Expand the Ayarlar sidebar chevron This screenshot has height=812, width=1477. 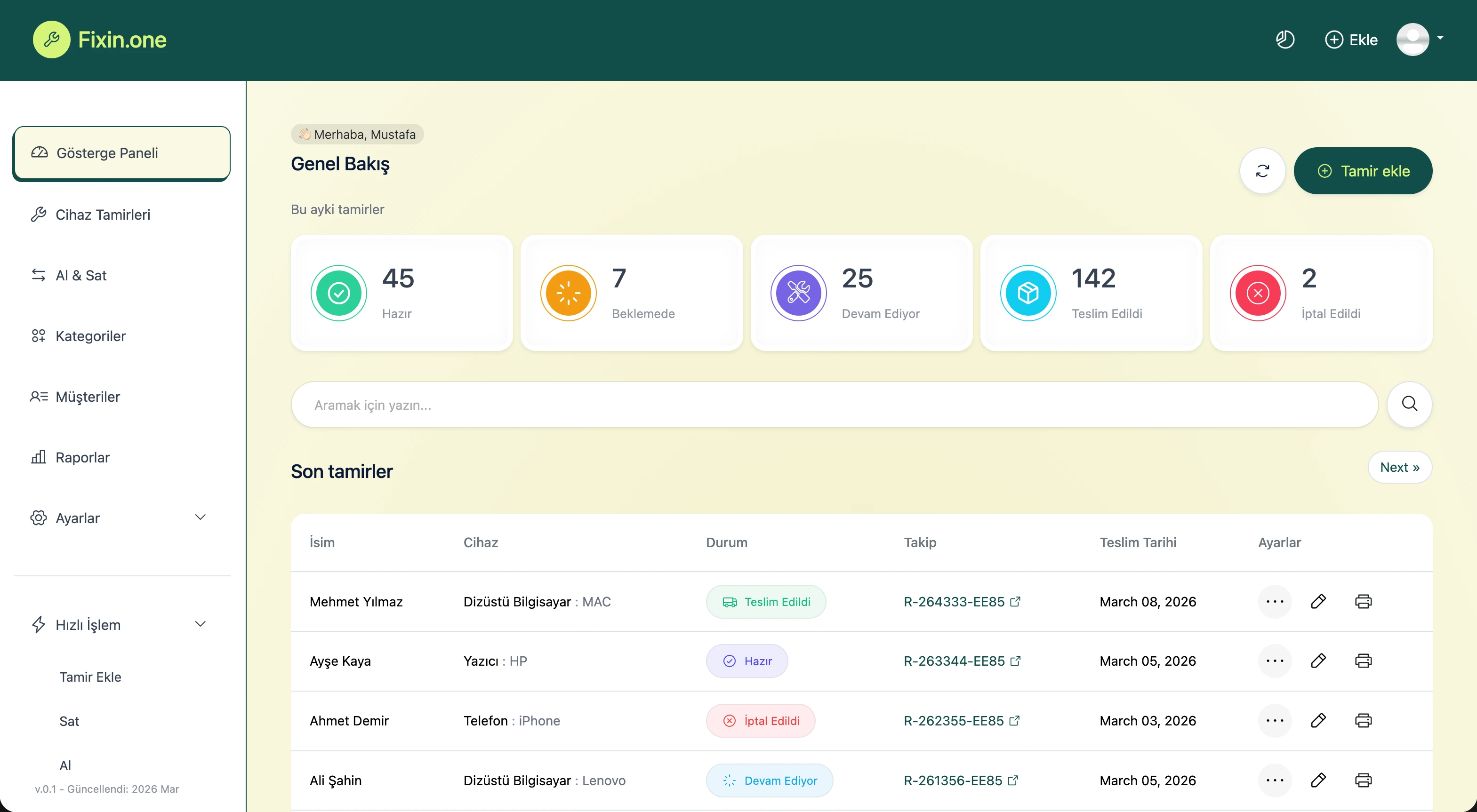pos(200,517)
